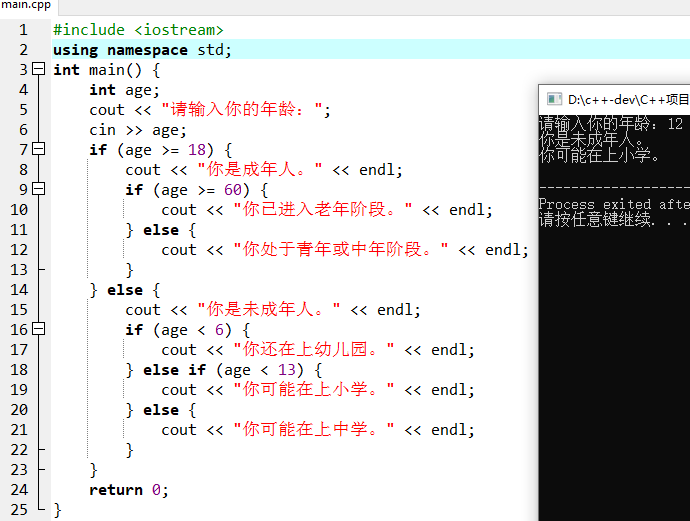Click line number 25 in the gutter

click(19, 510)
